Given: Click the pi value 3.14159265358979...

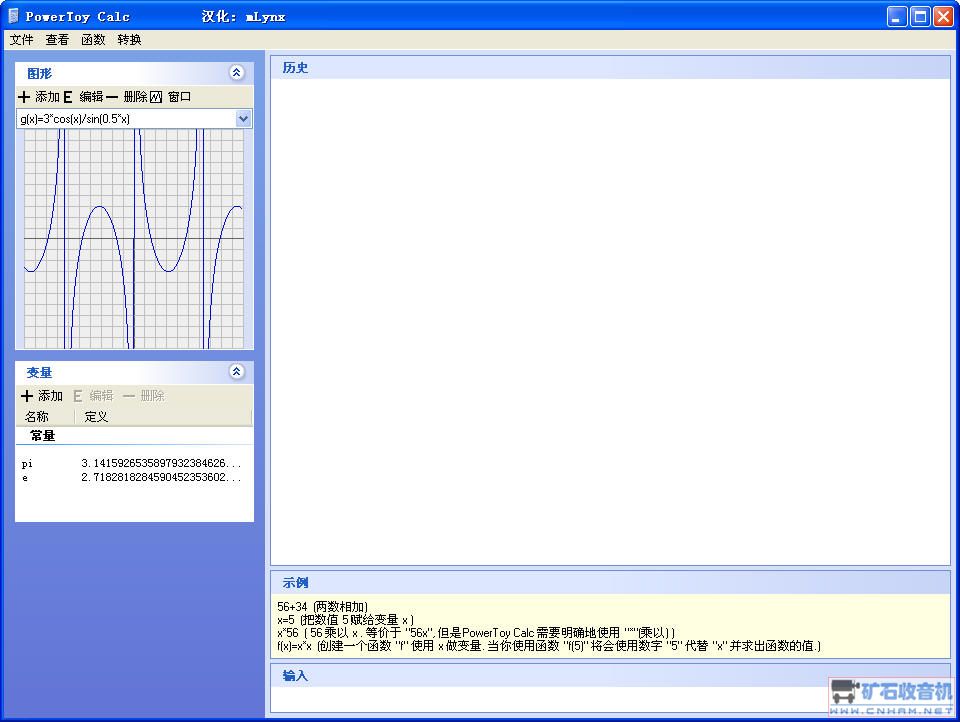Looking at the screenshot, I should [x=161, y=464].
